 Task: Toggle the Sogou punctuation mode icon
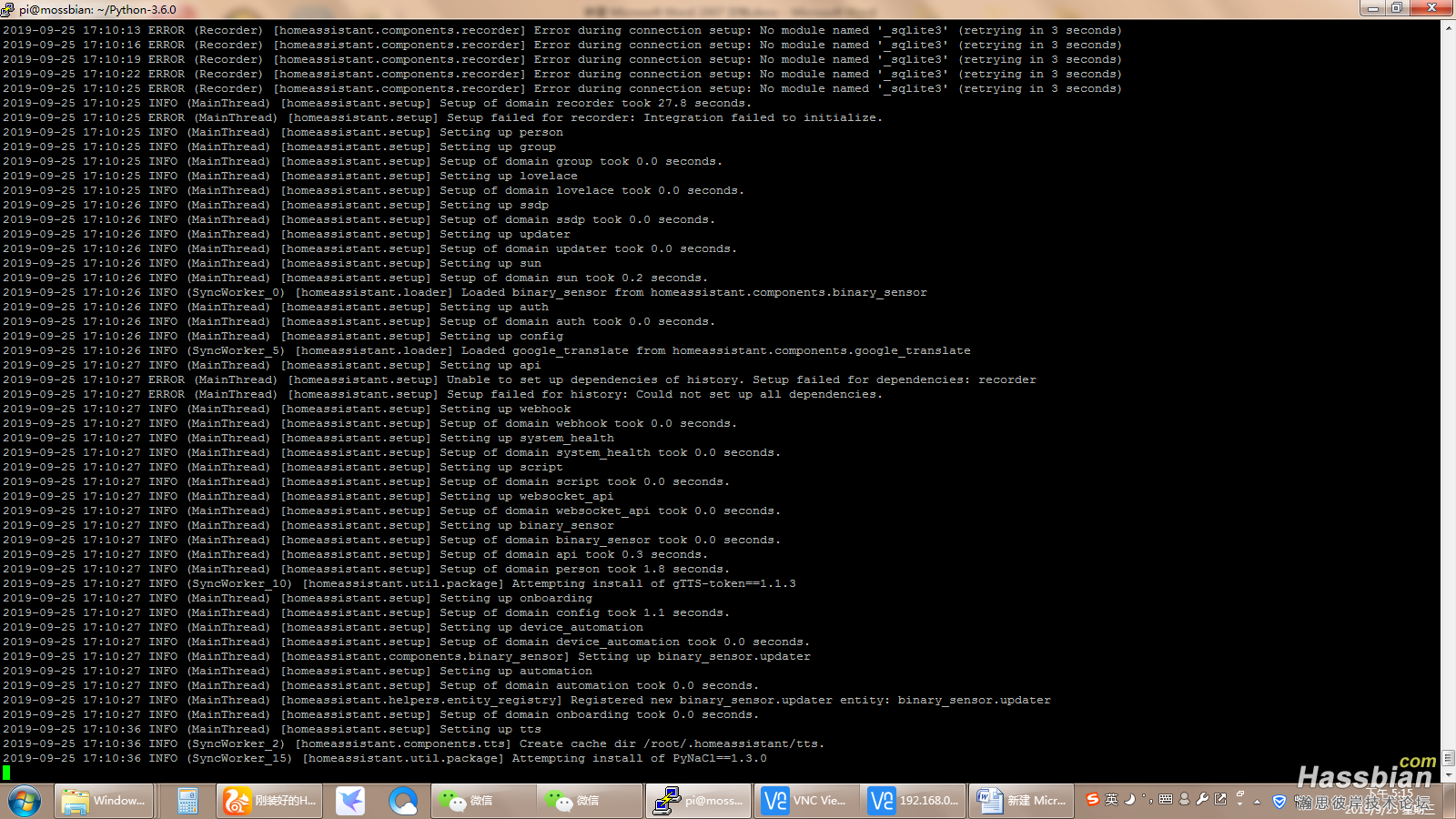[x=1148, y=799]
